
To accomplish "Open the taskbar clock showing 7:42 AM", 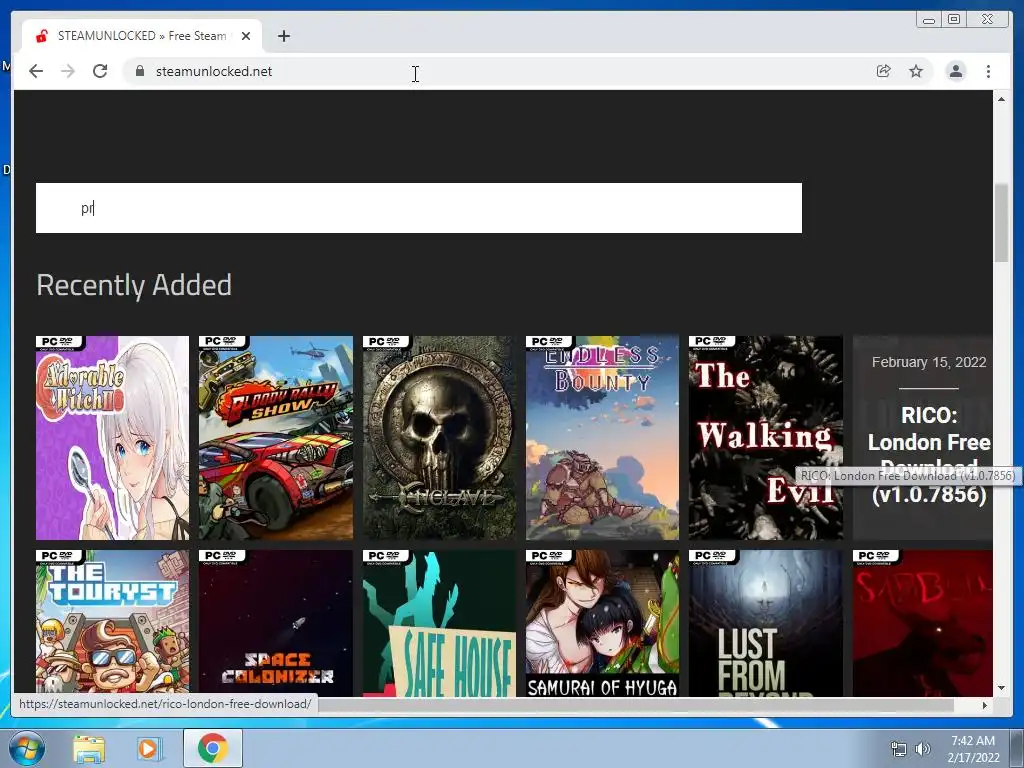I will [x=973, y=749].
